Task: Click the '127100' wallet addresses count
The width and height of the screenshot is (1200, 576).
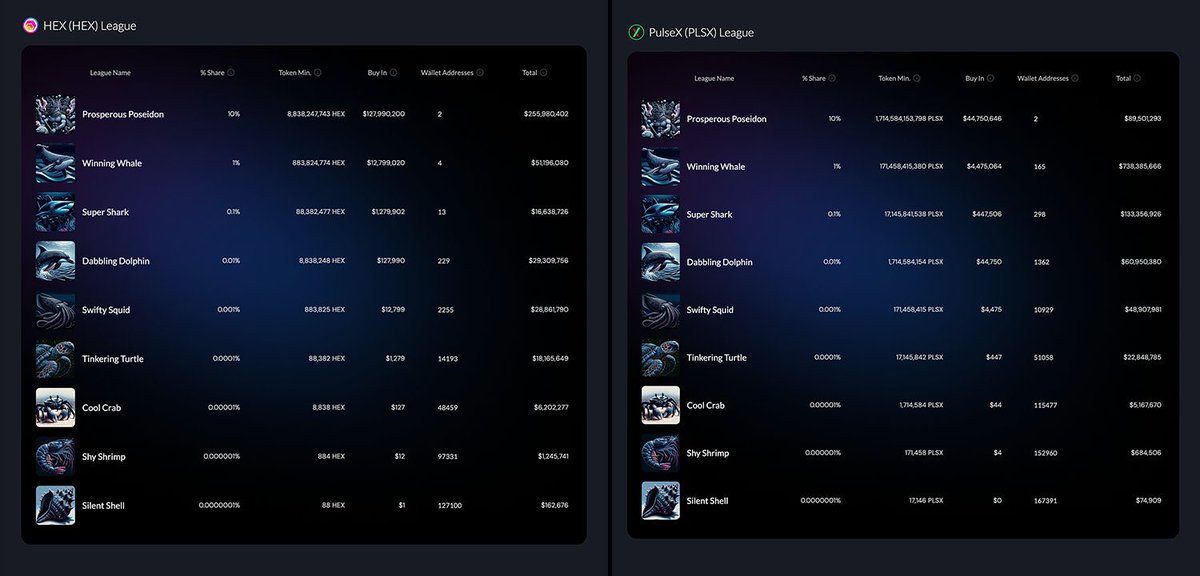Action: point(449,506)
